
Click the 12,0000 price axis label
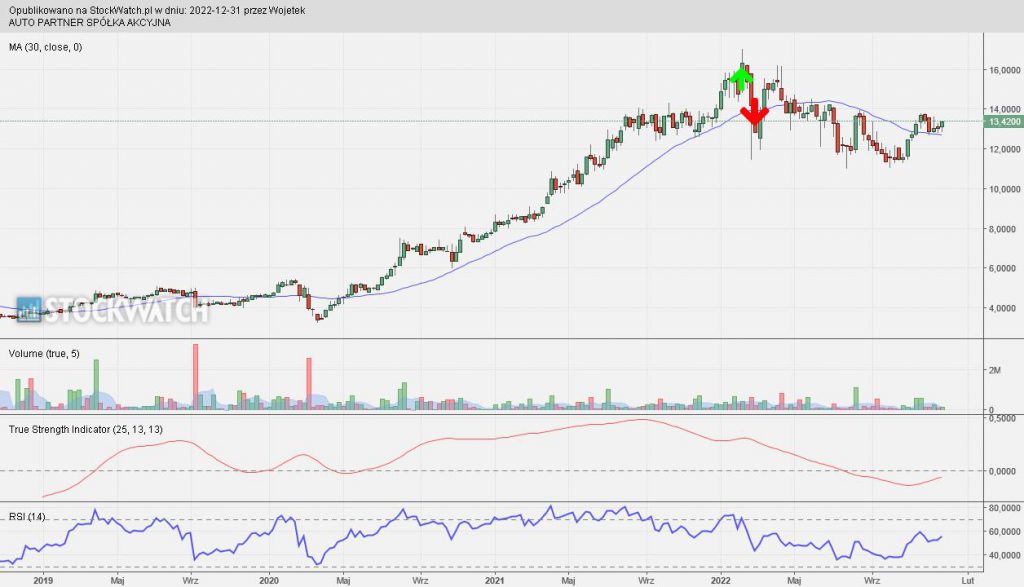(x=1004, y=149)
